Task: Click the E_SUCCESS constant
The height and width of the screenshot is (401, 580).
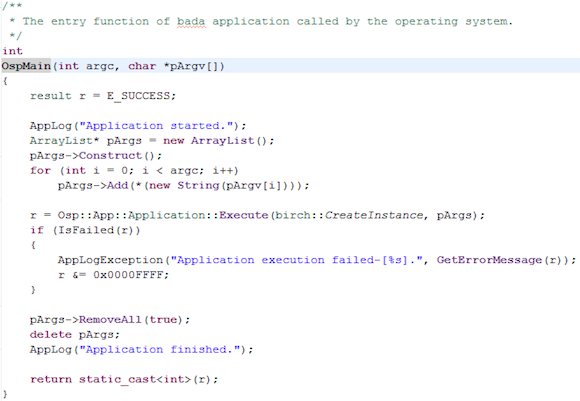Action: (x=138, y=96)
